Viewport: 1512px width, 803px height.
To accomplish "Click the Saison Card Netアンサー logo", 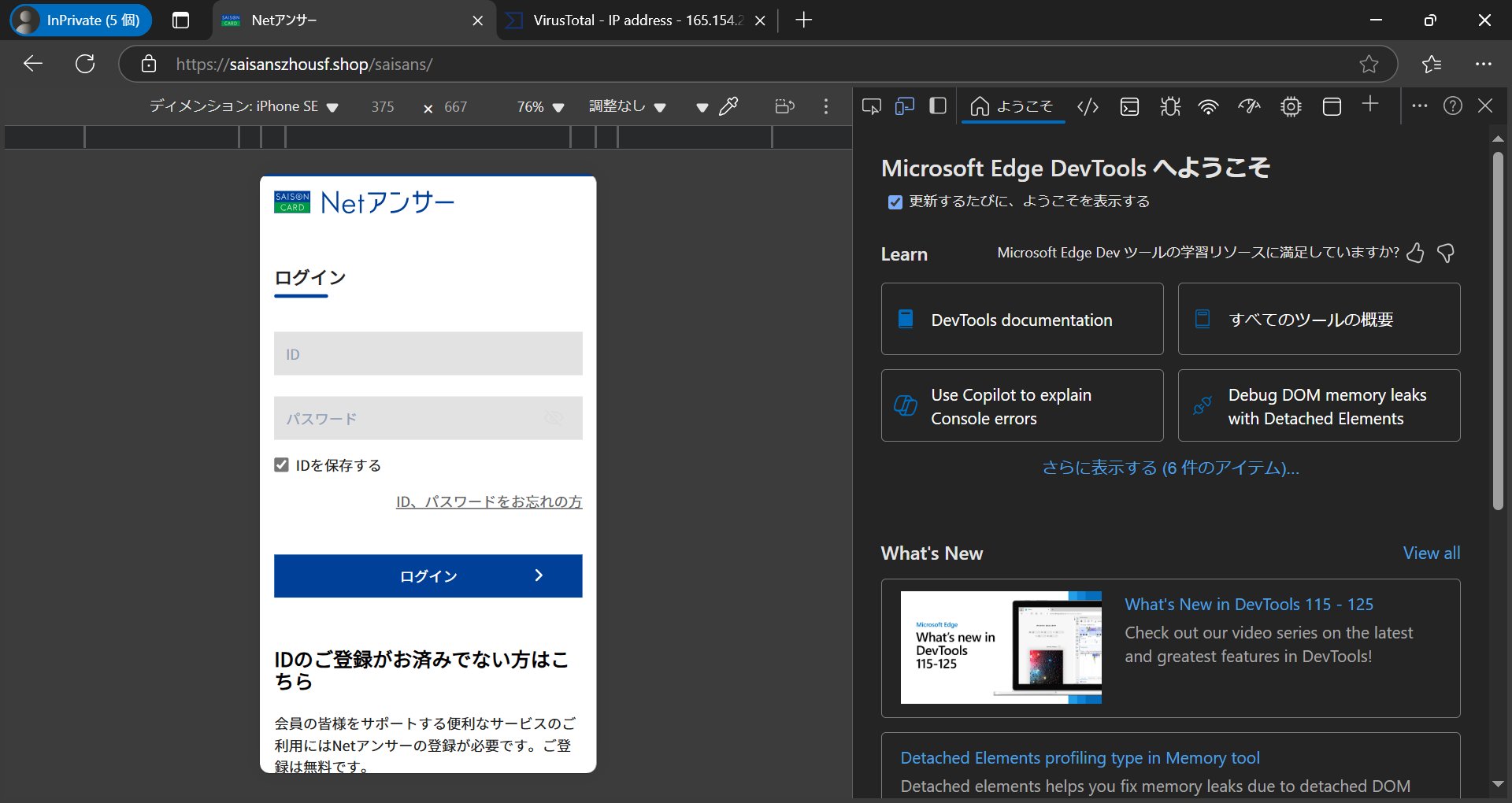I will [x=364, y=202].
